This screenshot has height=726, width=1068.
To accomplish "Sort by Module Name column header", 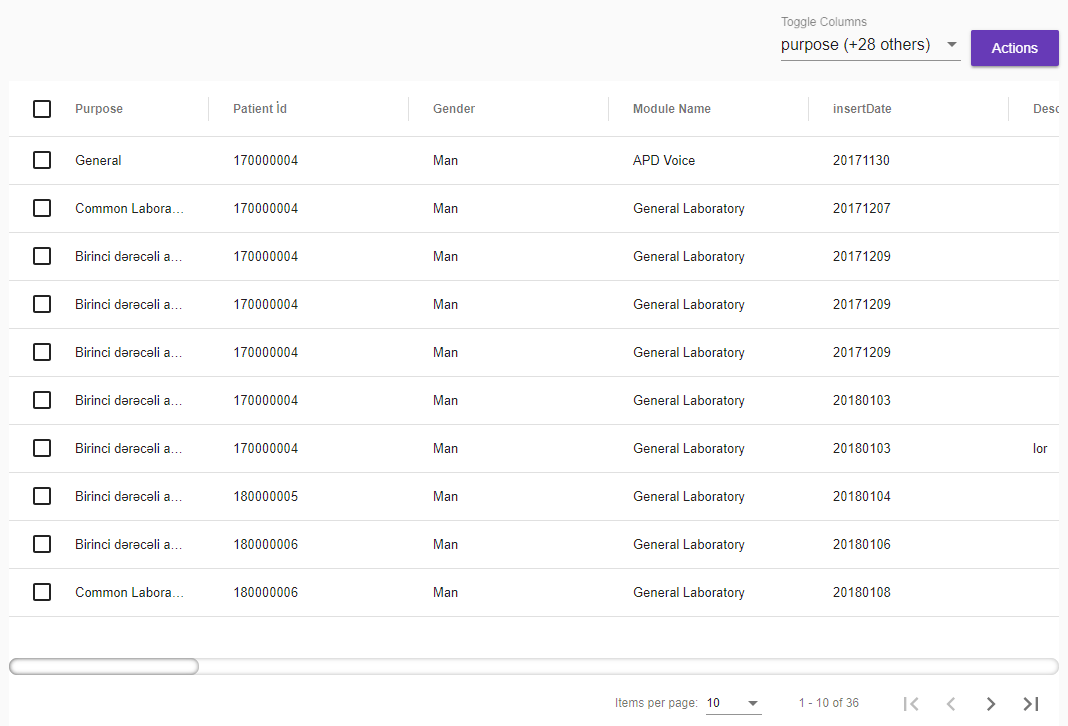I will (672, 109).
